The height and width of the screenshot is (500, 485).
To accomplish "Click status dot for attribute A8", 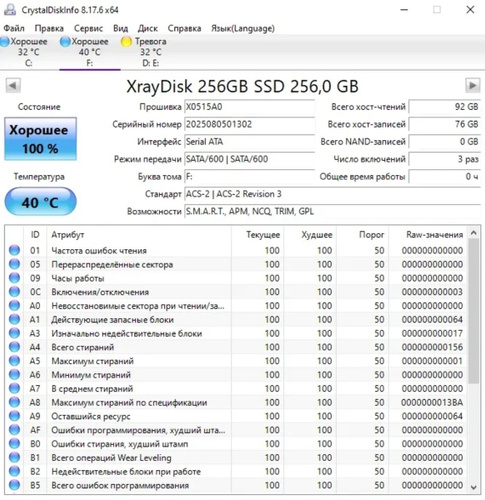I will [14, 402].
